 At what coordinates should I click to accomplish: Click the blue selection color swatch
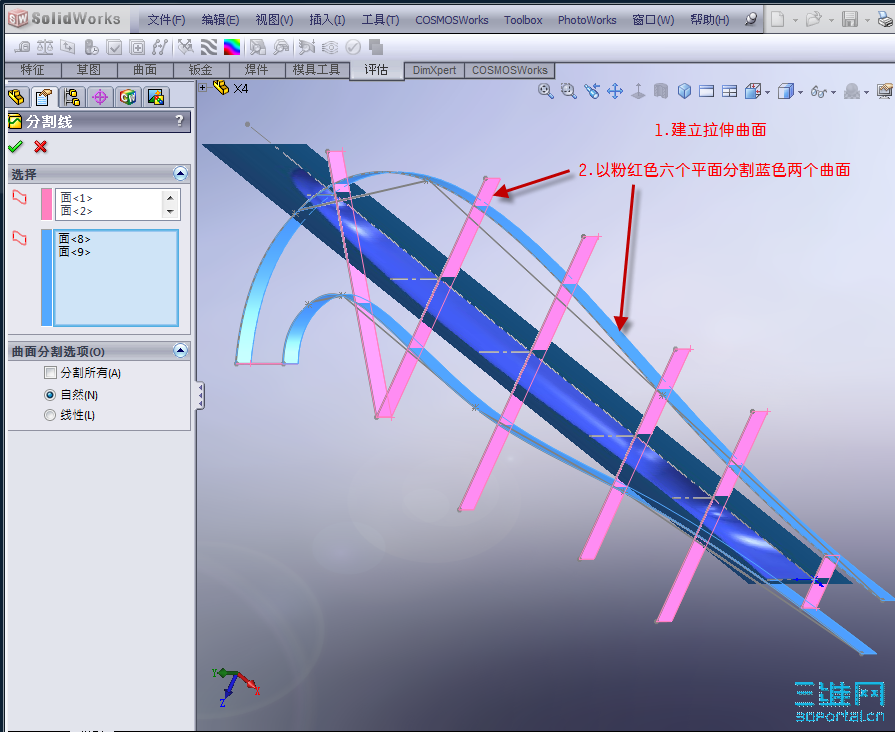pos(46,277)
